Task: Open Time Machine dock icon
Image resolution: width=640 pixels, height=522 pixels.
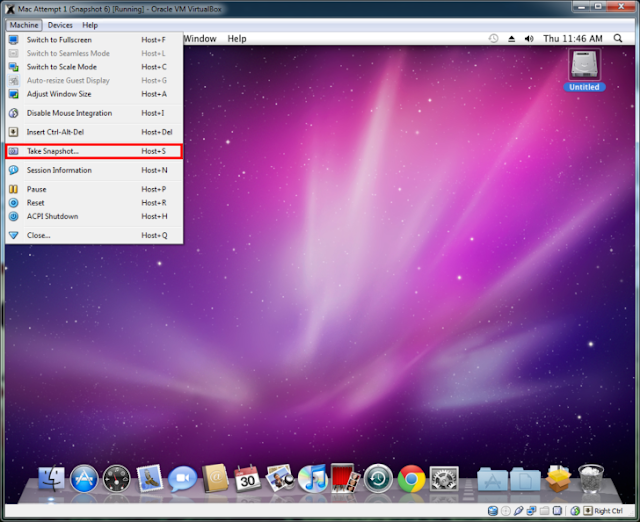Action: tap(378, 479)
